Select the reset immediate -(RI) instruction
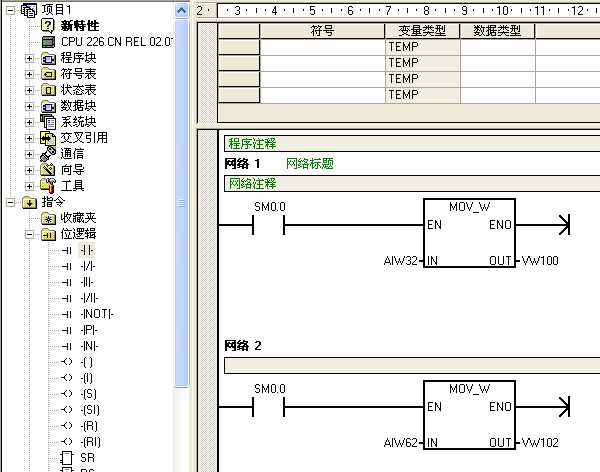 pyautogui.click(x=91, y=442)
